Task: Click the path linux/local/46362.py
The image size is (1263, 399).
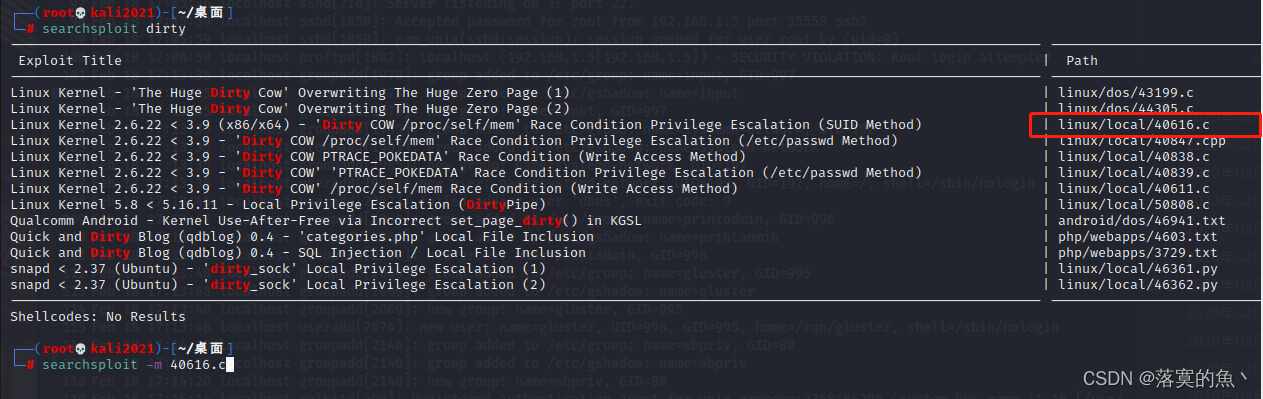Action: (x=1137, y=285)
